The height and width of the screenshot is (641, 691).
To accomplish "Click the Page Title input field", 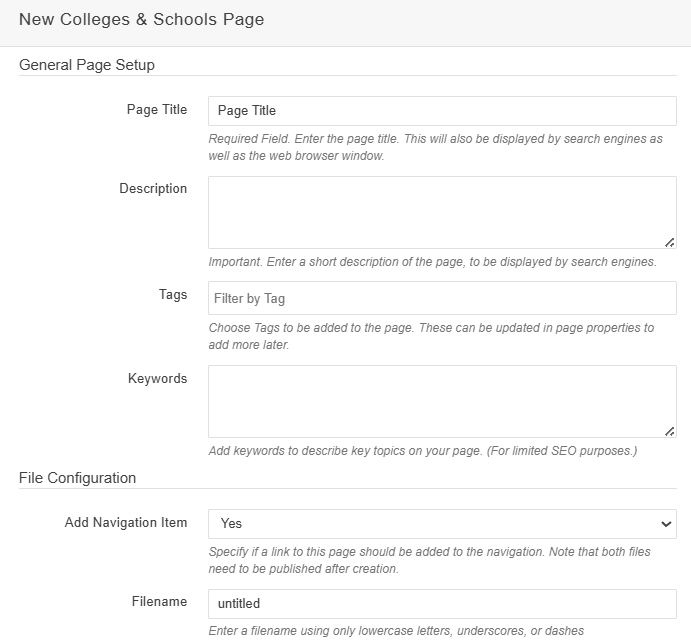I will [442, 110].
